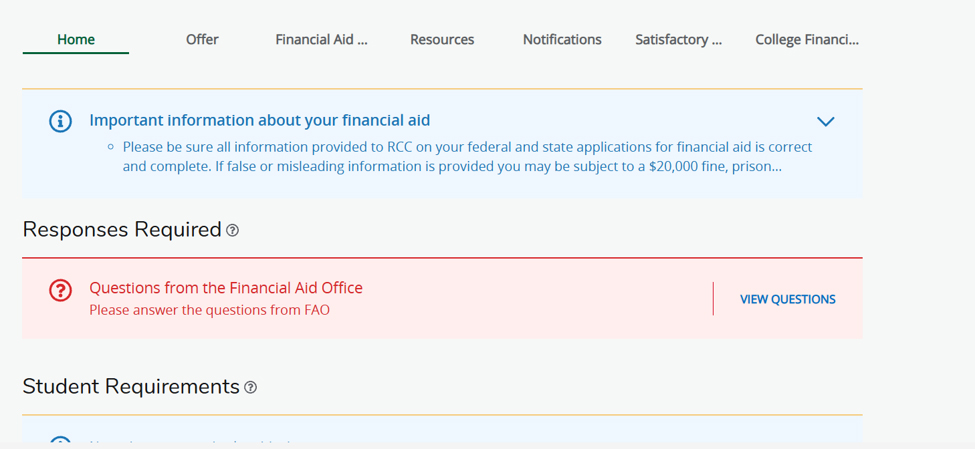
Task: Open the help icon next to Student Requirements
Action: (250, 387)
